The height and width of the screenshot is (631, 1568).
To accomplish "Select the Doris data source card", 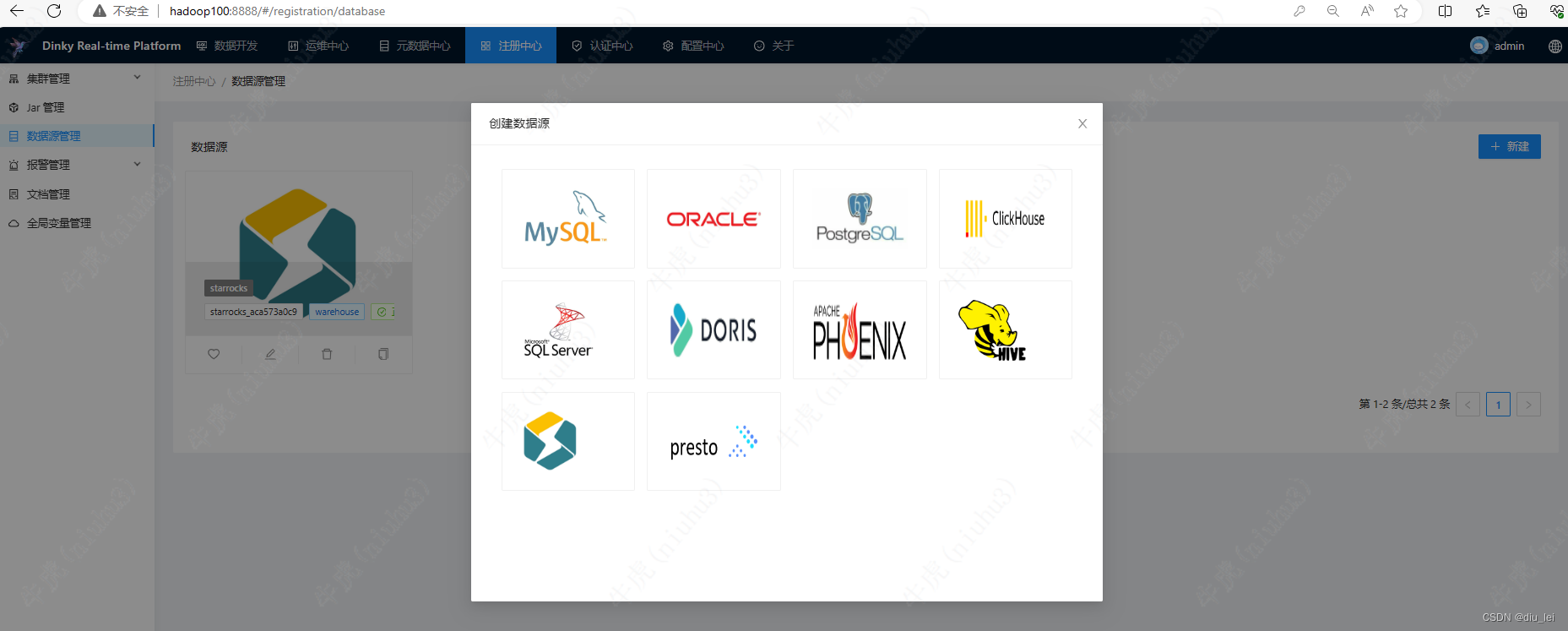I will [713, 330].
